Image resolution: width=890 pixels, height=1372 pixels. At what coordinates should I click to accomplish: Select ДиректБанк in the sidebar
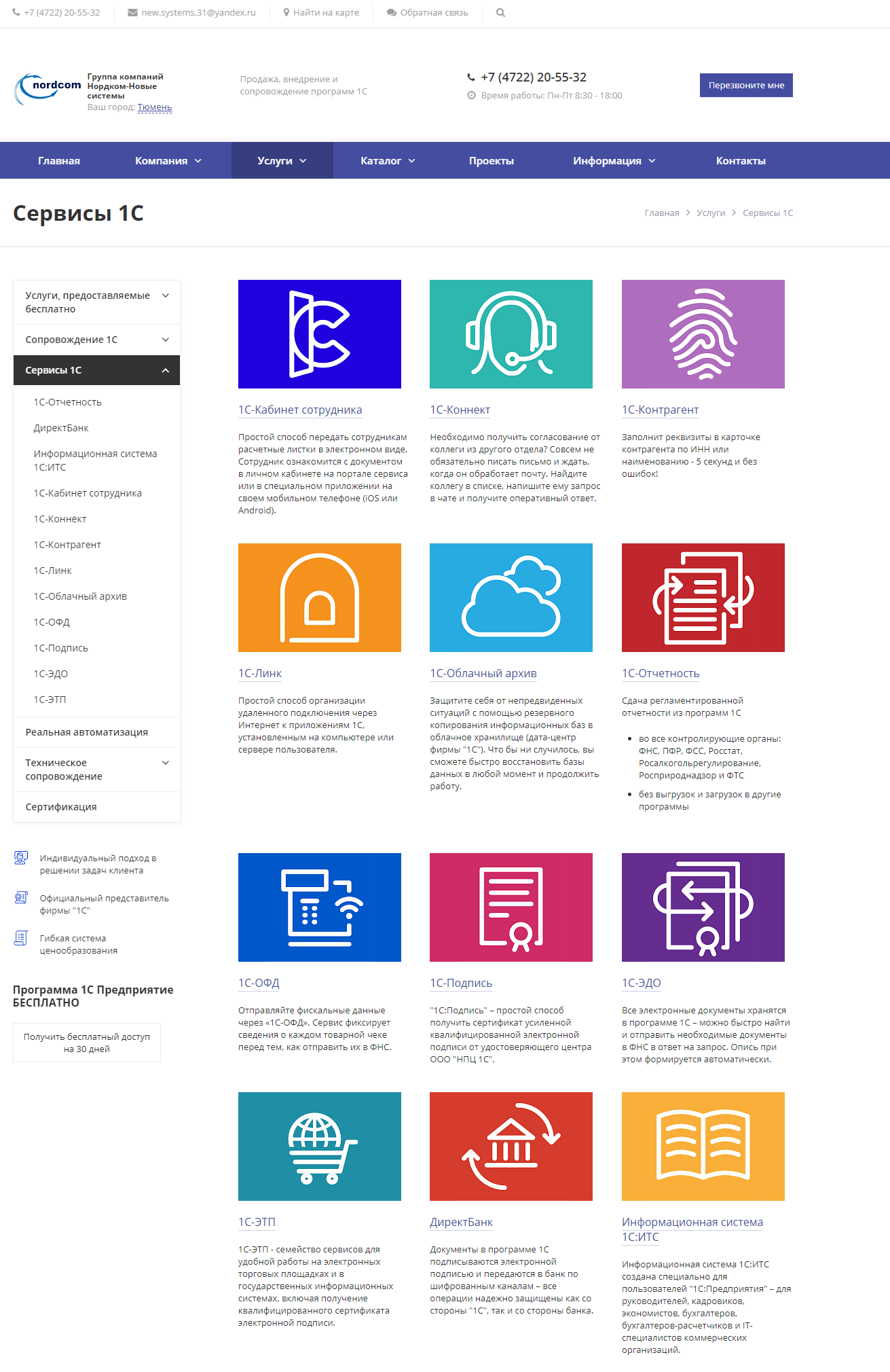click(61, 428)
